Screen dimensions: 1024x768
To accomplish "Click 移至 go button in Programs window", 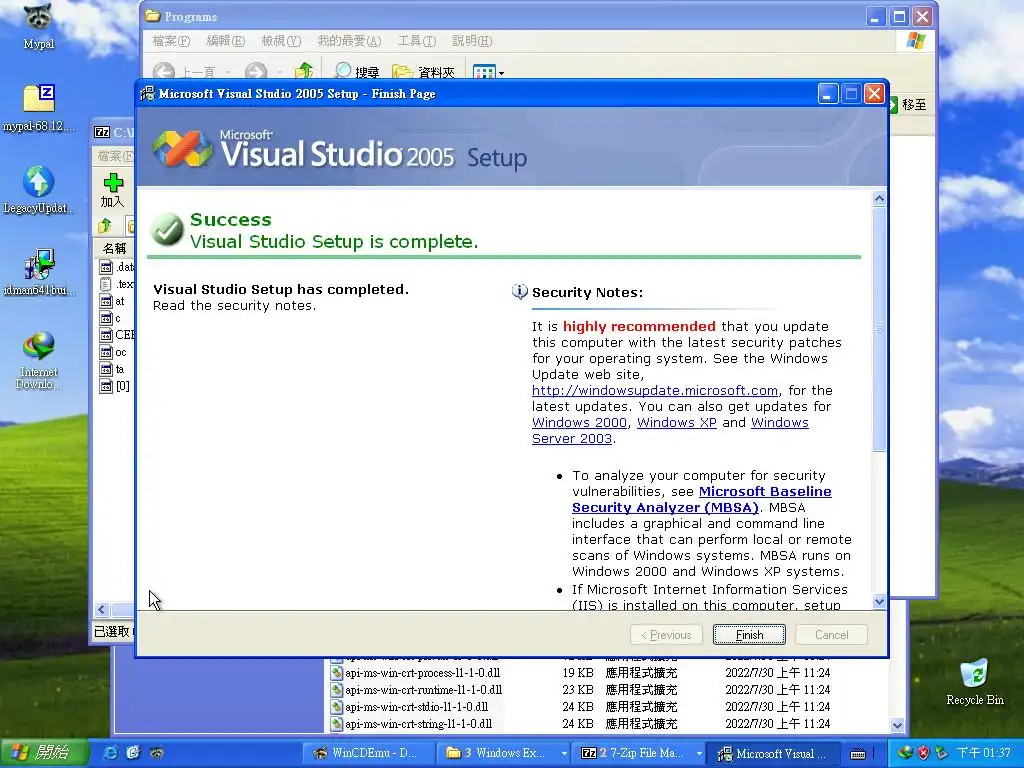I will click(907, 104).
